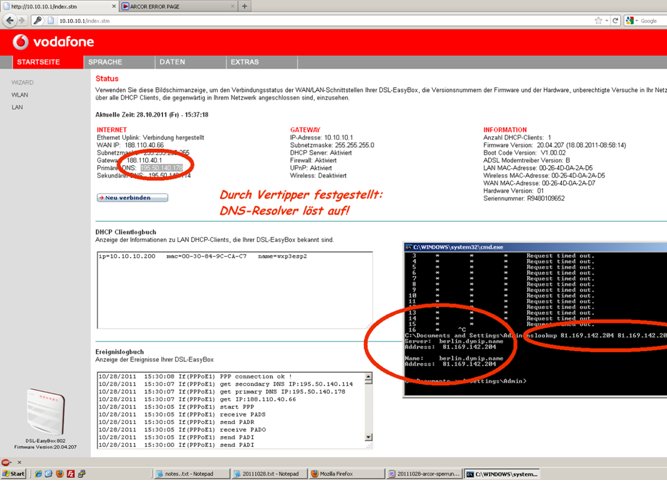
Task: Switch to Mozilla Firefox taskbar button
Action: point(346,474)
